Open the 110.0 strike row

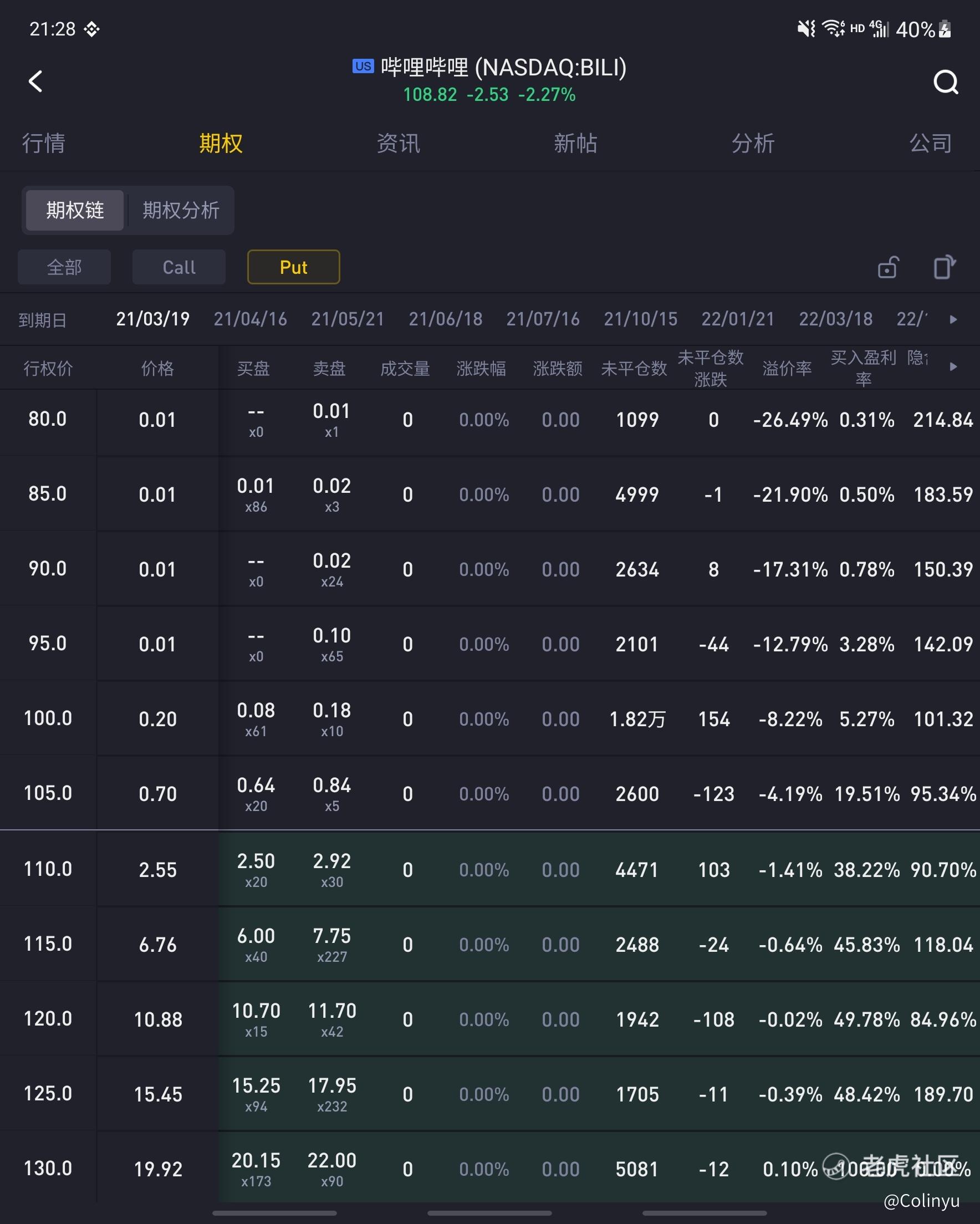pyautogui.click(x=490, y=869)
